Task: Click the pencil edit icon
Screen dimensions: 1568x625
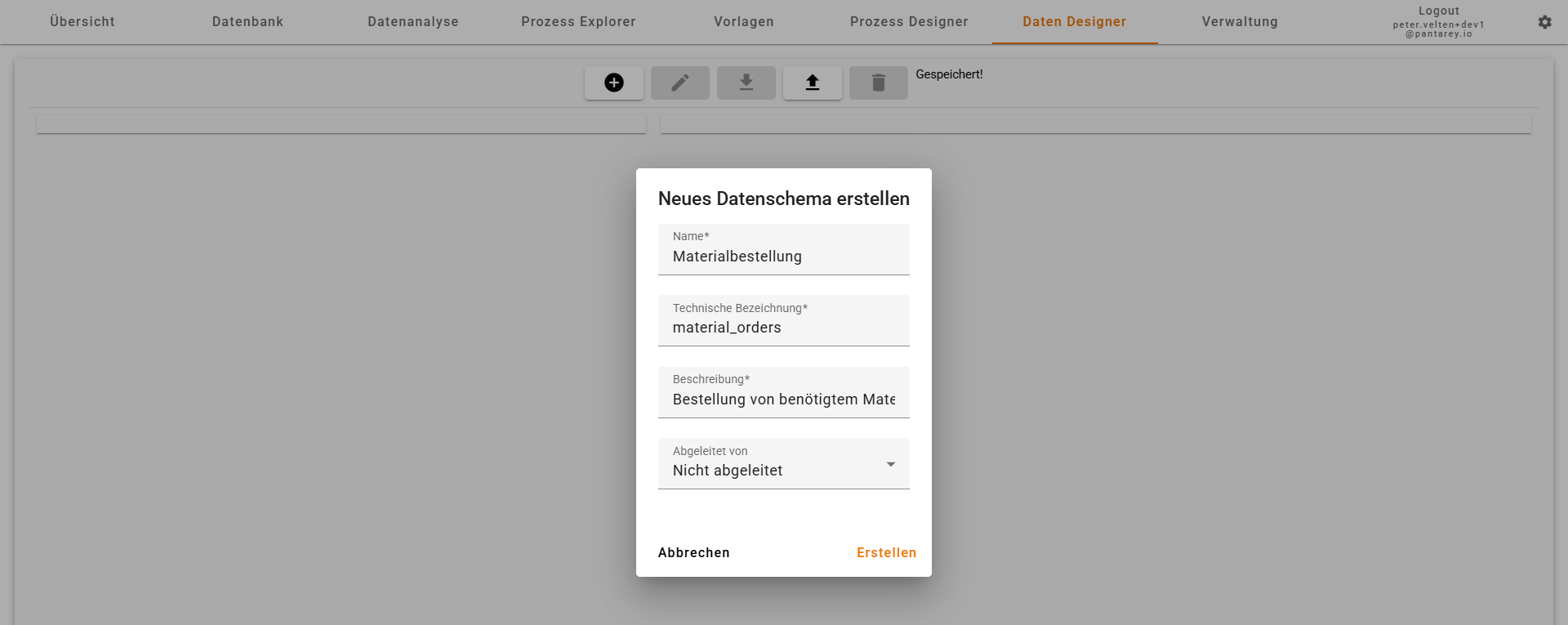Action: pyautogui.click(x=679, y=83)
